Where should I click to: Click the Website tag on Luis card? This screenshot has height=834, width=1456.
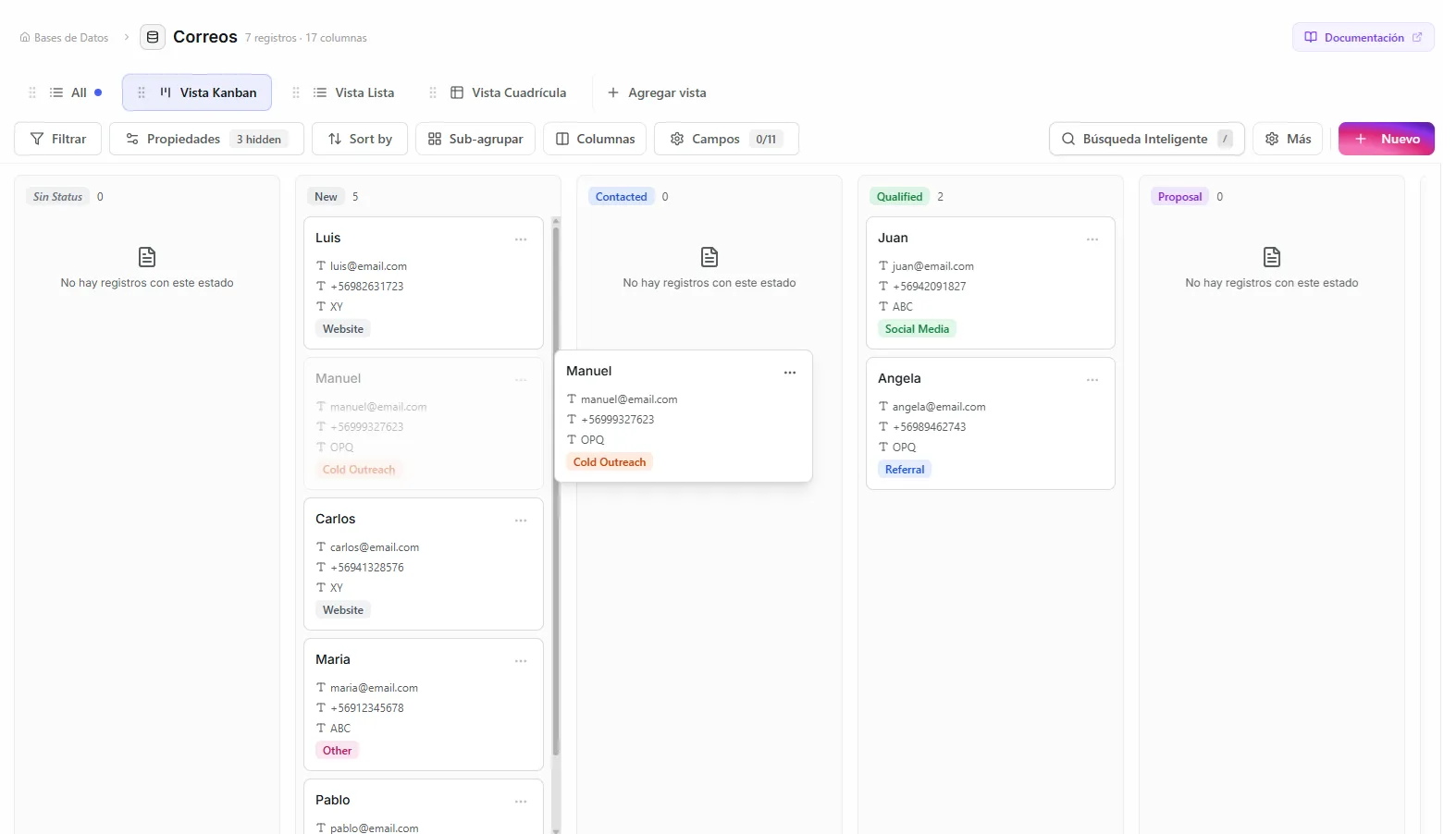[x=343, y=329]
